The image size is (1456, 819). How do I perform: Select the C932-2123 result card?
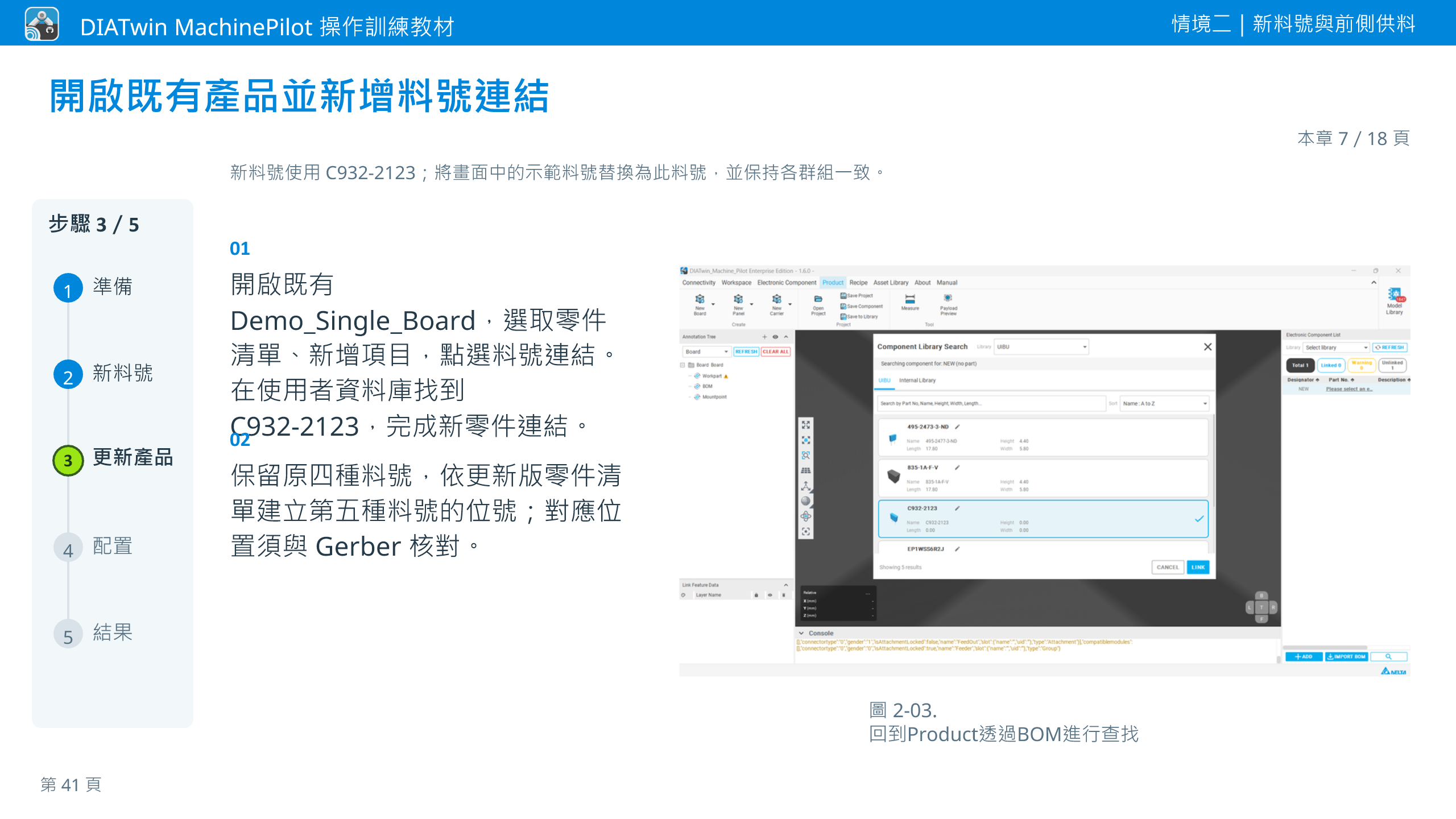point(1043,519)
